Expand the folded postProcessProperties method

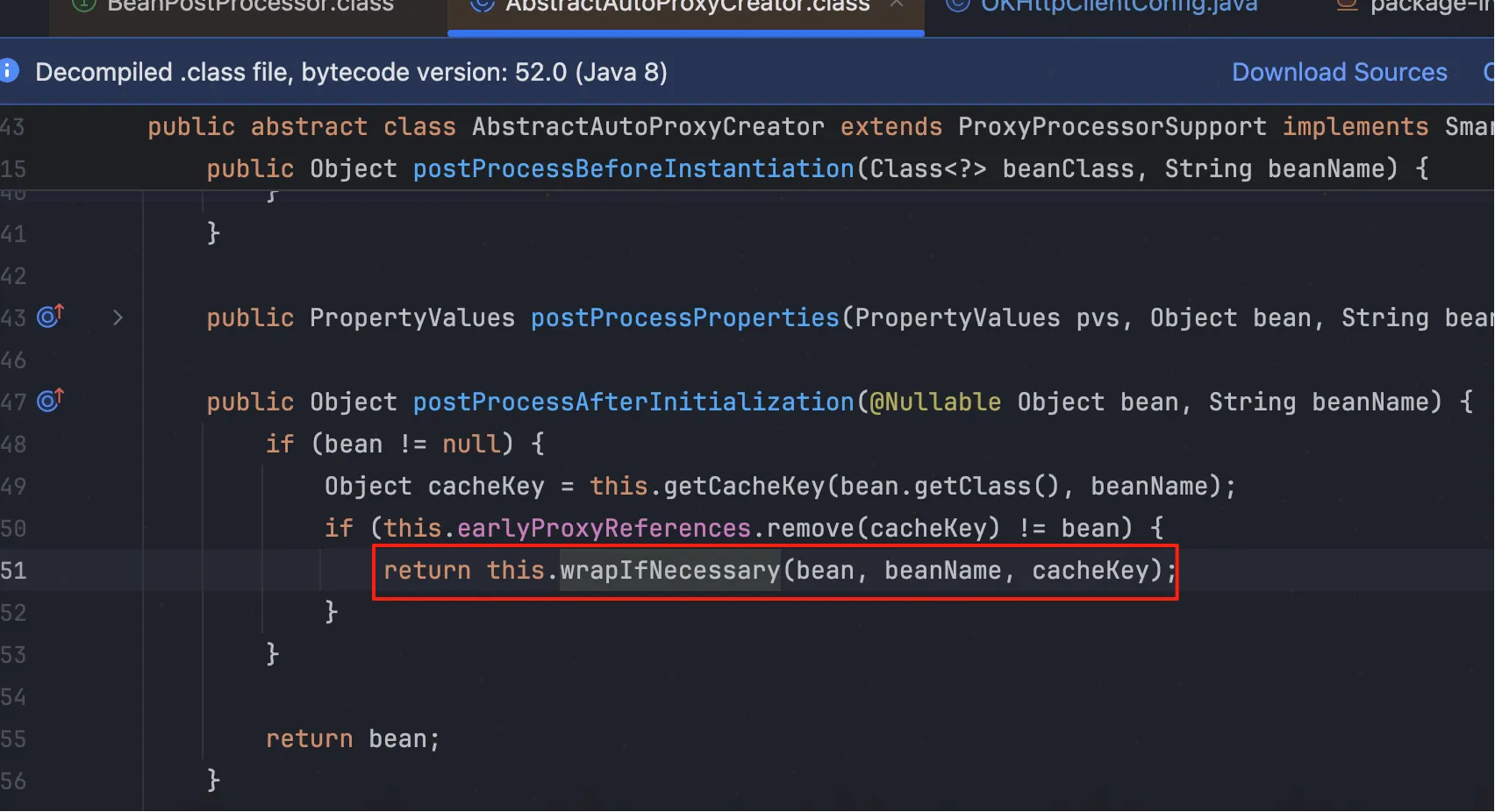(x=118, y=317)
